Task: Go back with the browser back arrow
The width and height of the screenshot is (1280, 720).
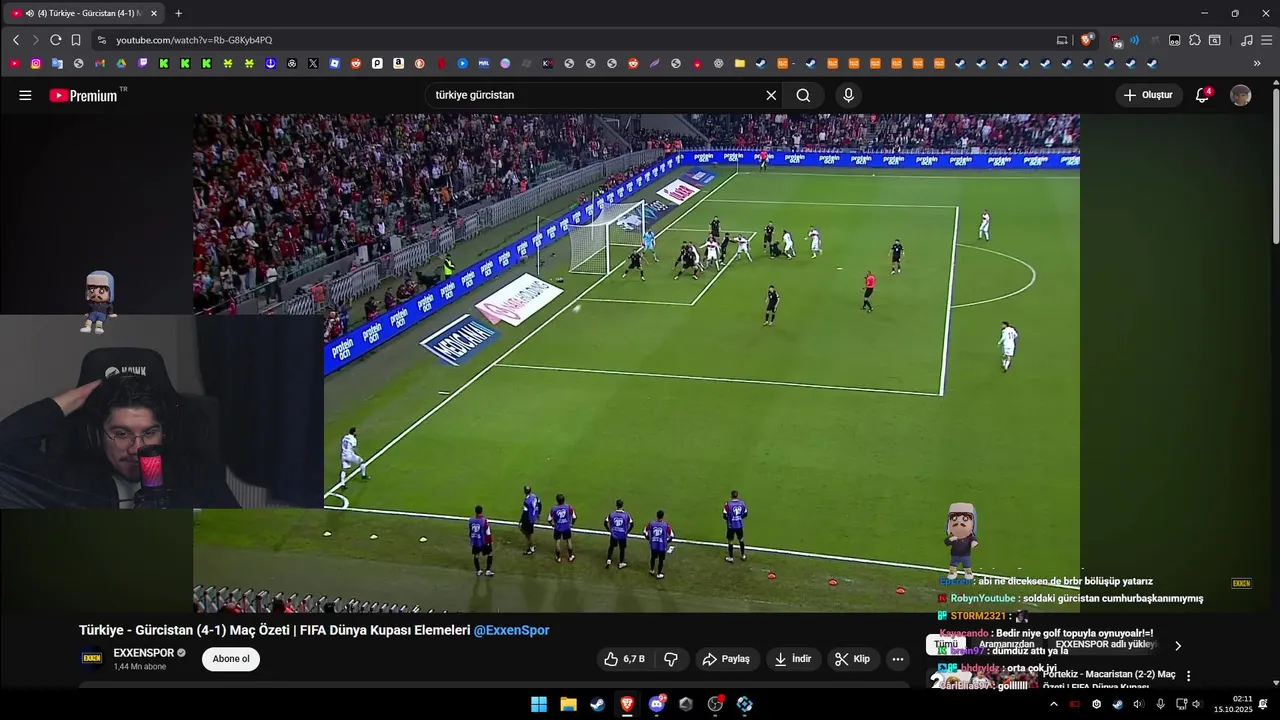Action: pos(16,40)
